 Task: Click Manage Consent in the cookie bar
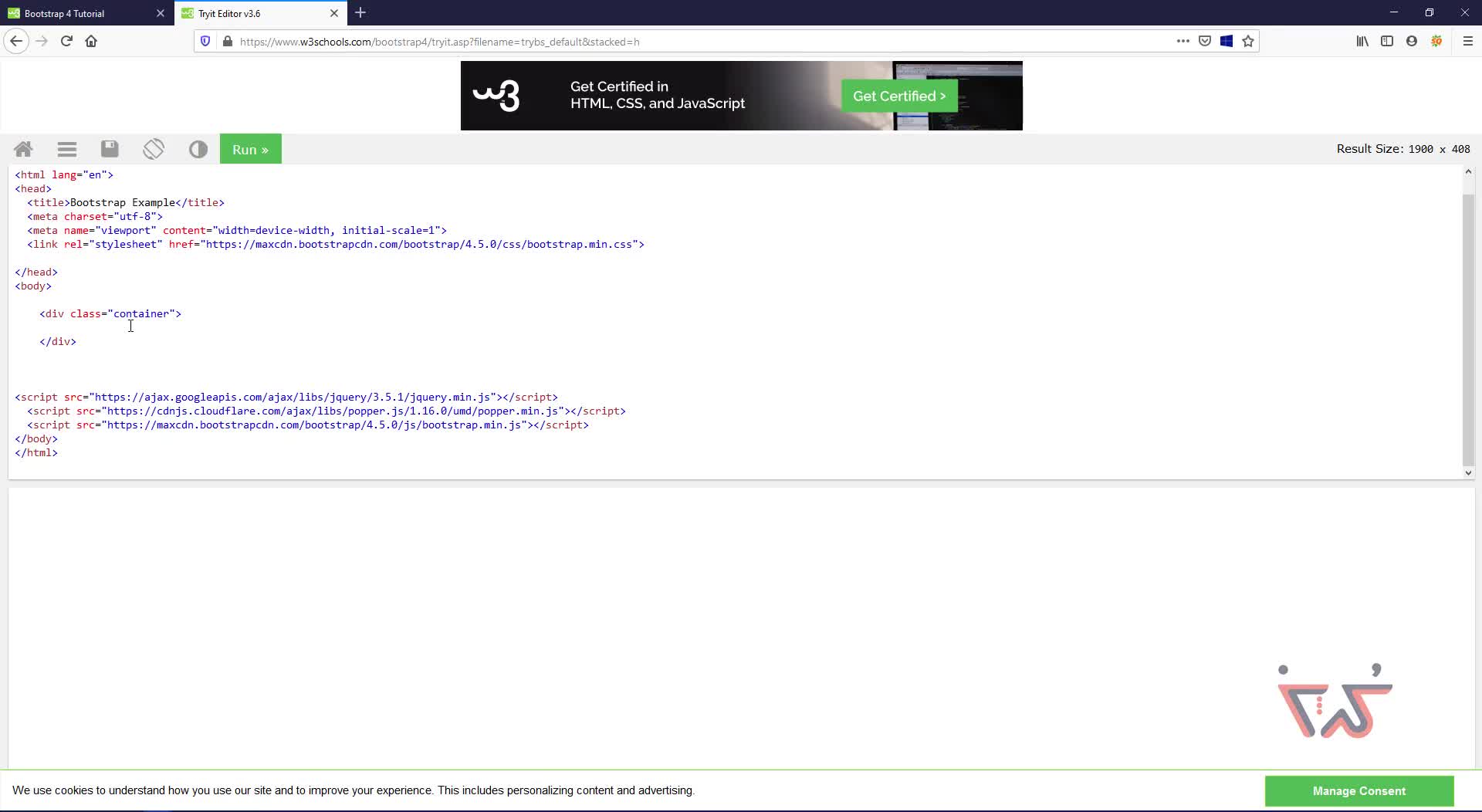click(x=1359, y=791)
